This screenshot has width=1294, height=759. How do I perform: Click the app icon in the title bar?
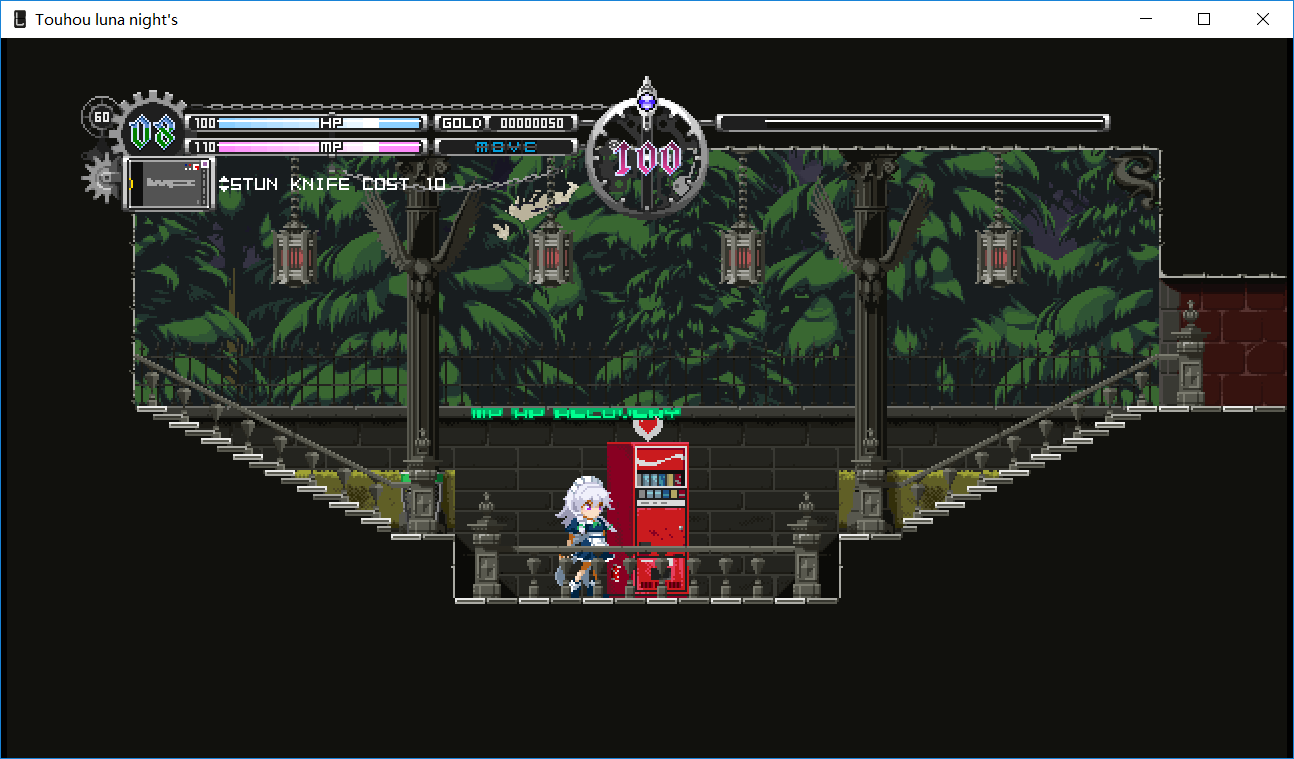[20, 19]
